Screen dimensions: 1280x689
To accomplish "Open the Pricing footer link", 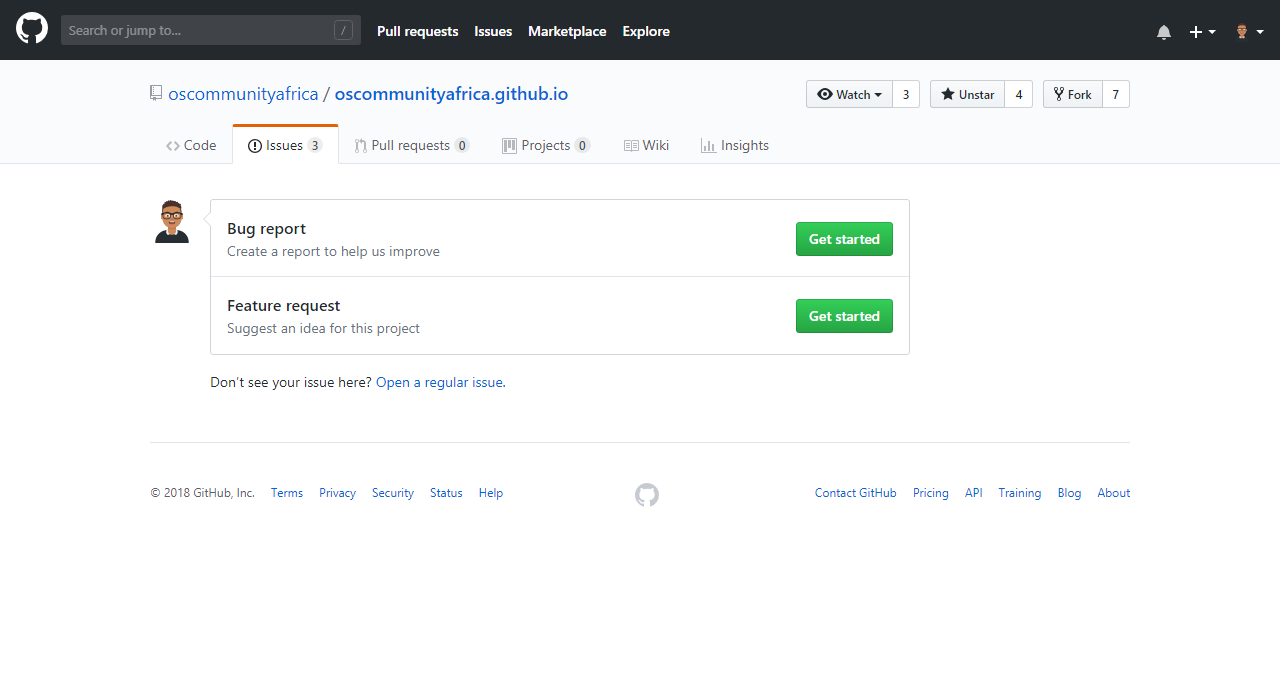I will tap(931, 493).
